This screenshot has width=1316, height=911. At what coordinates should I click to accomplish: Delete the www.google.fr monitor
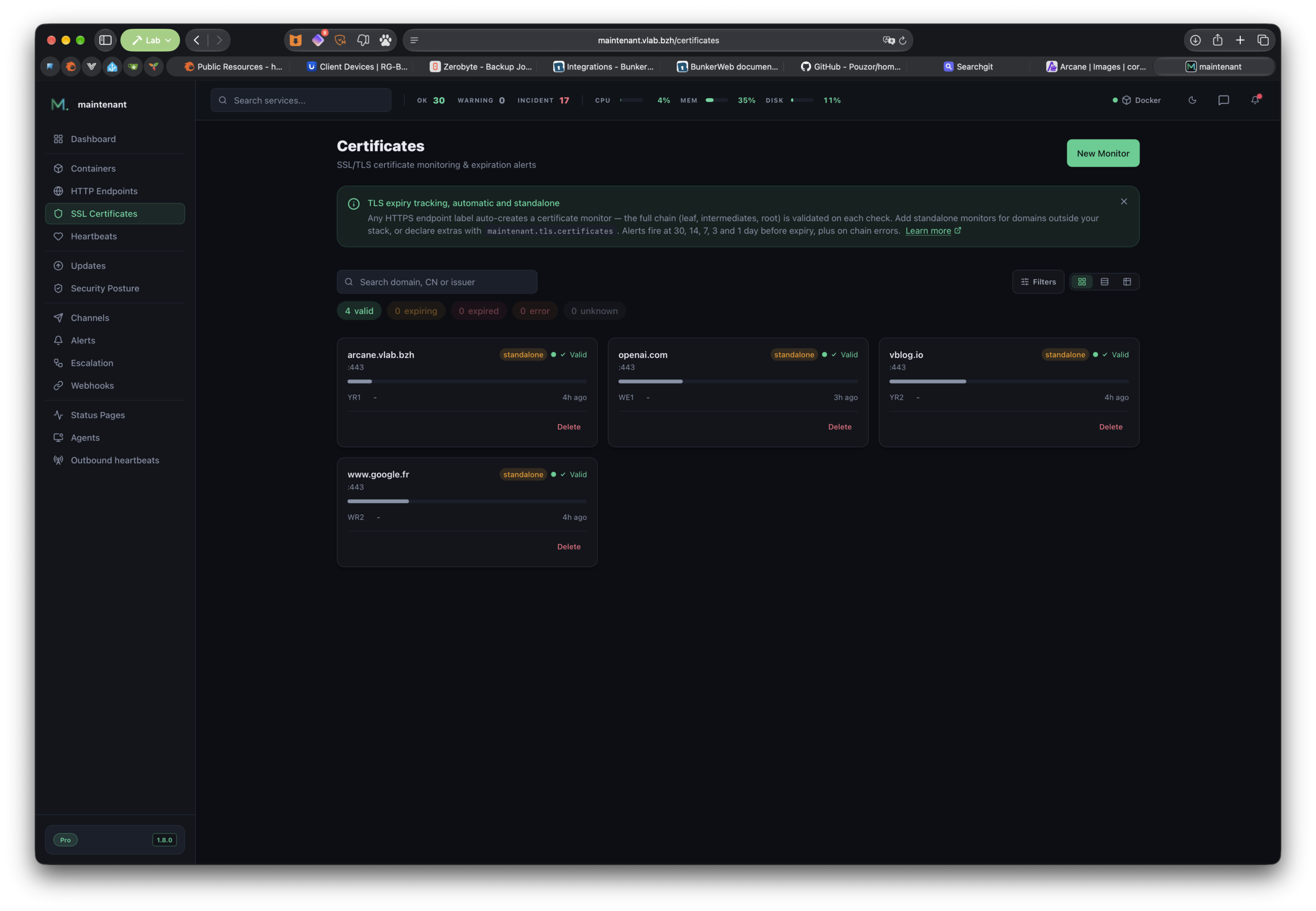[x=569, y=546]
